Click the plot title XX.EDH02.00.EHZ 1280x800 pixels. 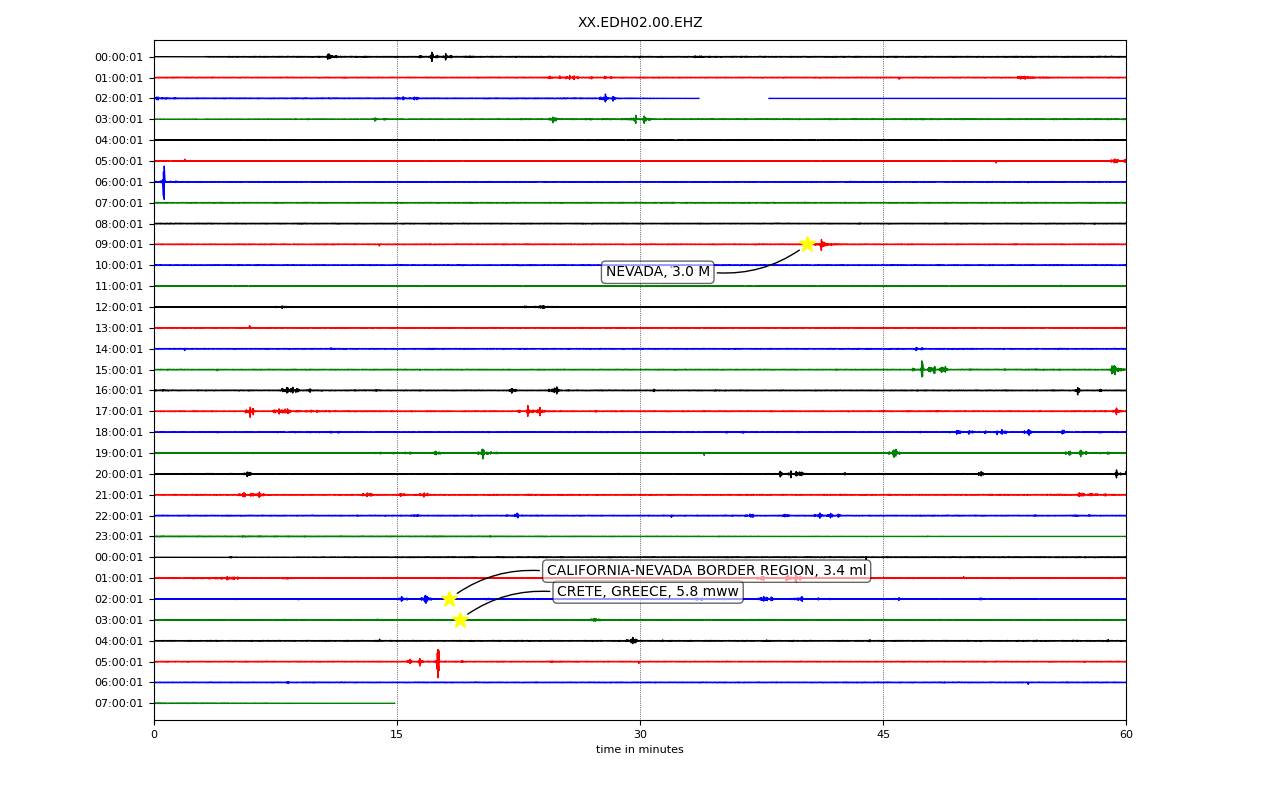(x=640, y=23)
